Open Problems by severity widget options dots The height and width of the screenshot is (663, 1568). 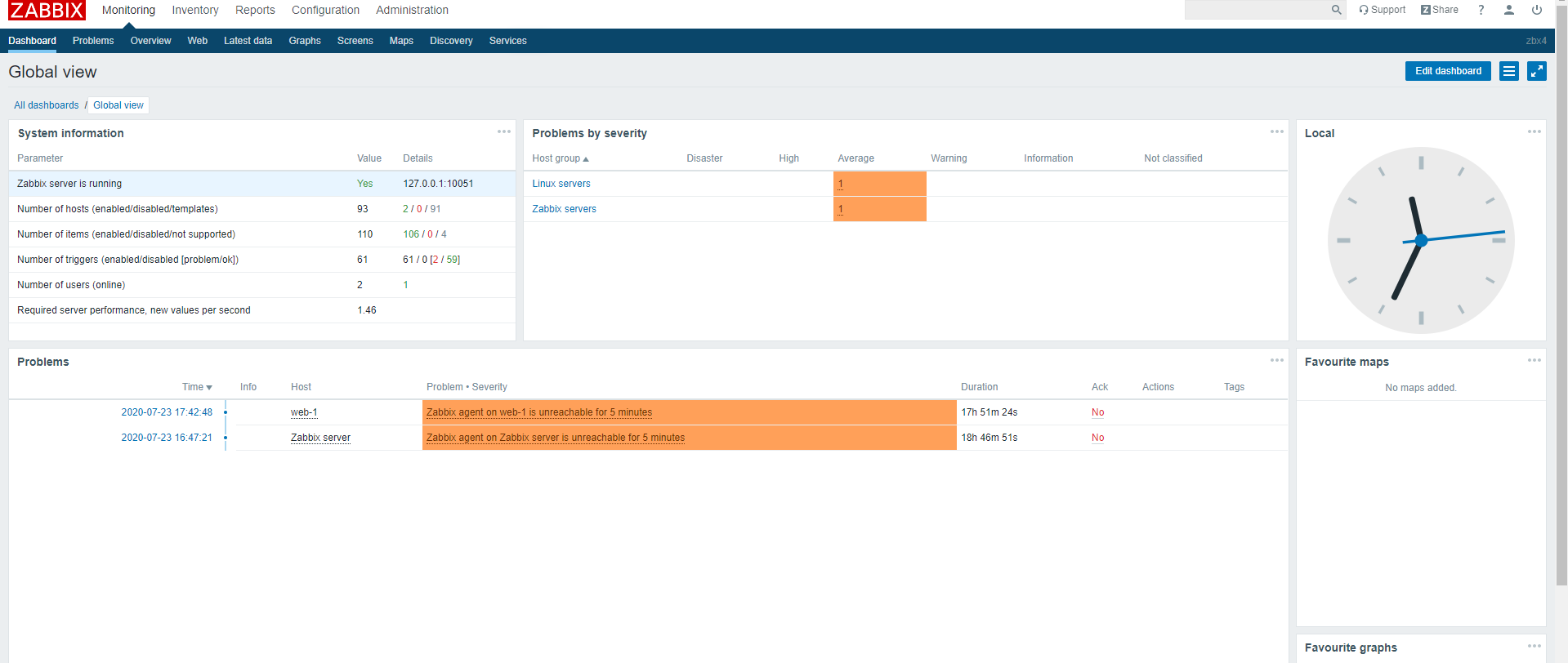coord(1277,131)
